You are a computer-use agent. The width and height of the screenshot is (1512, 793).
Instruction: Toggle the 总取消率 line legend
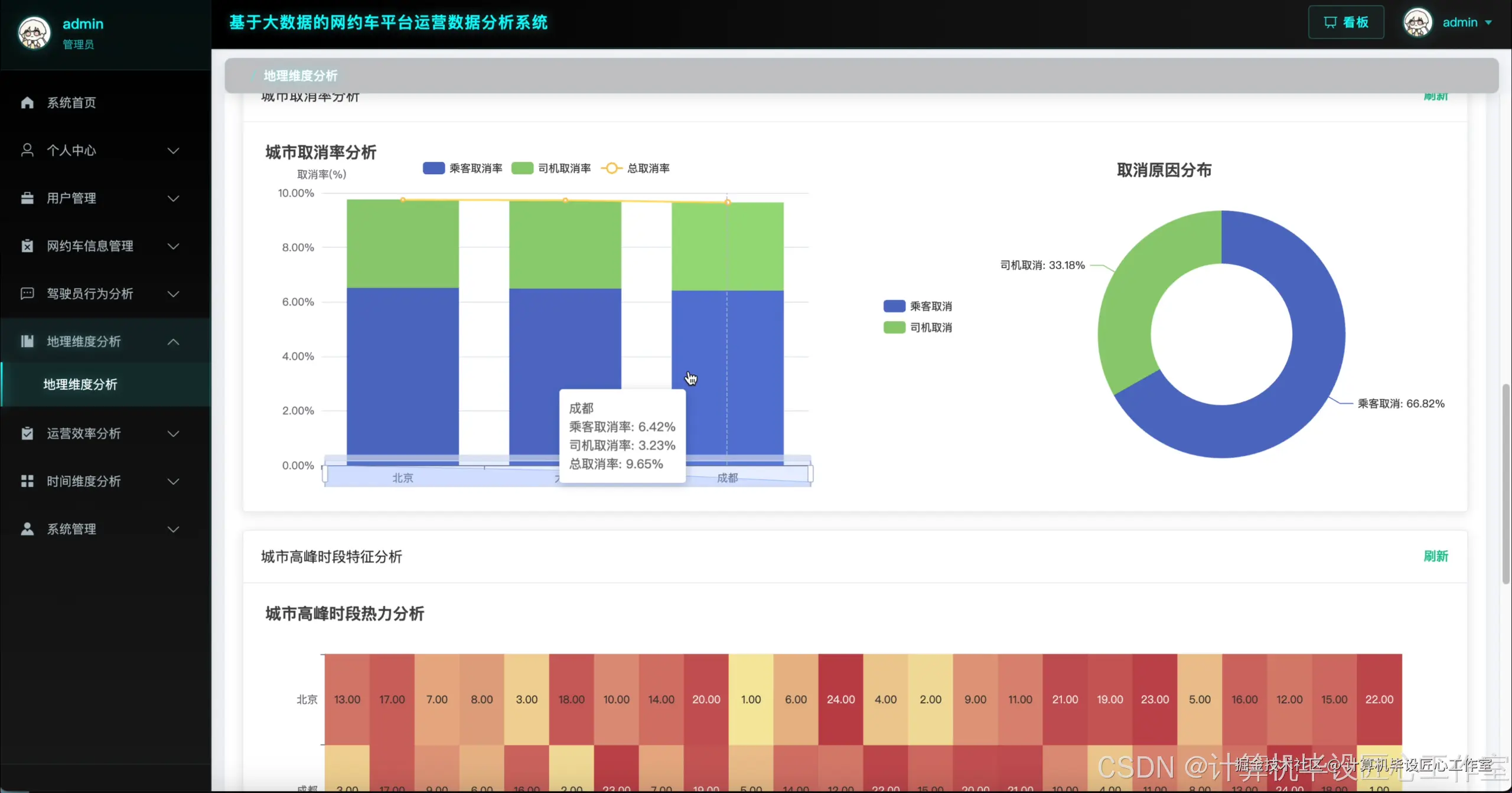(635, 168)
